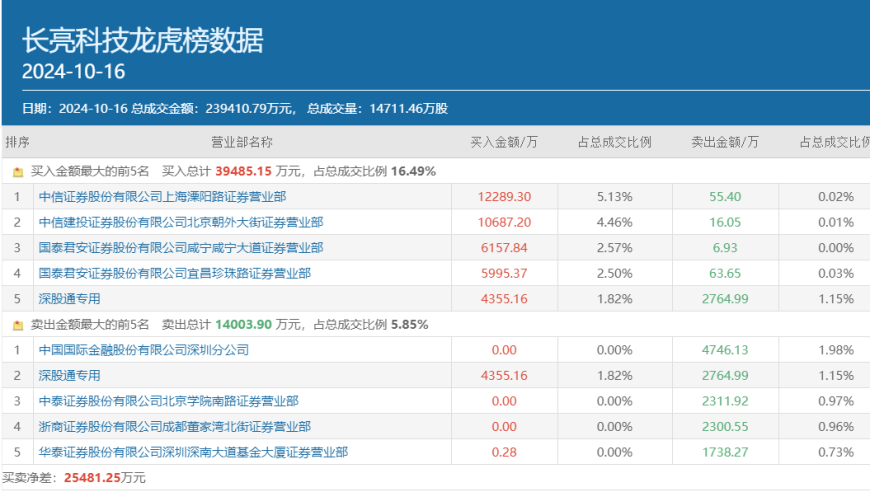
Task: Select the buy amount 6157.84
Action: pyautogui.click(x=504, y=248)
